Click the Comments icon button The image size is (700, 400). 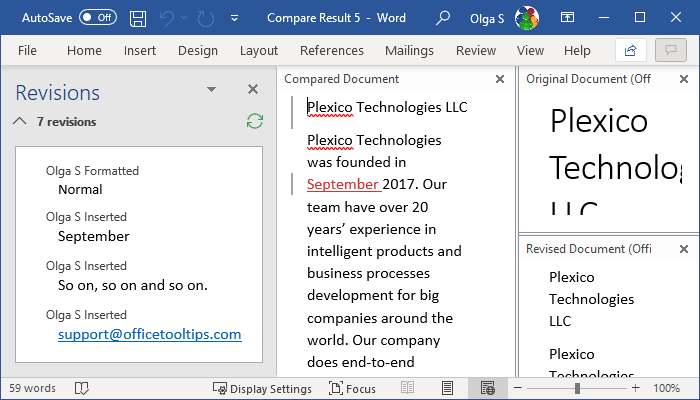pos(671,50)
